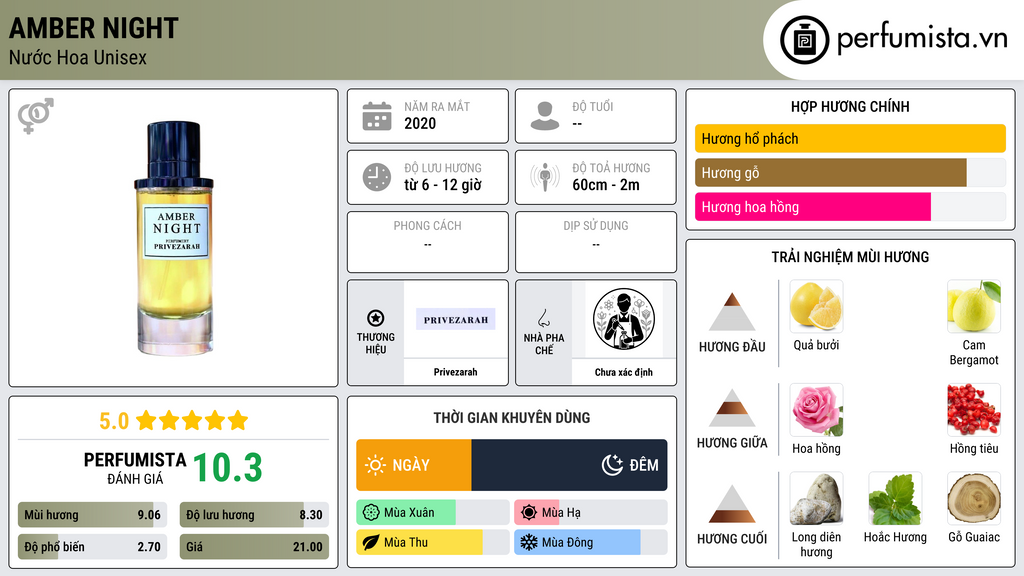Click the longevity value từ 6 - 12 giờ
Screen dimensions: 1024x576
coord(443,185)
